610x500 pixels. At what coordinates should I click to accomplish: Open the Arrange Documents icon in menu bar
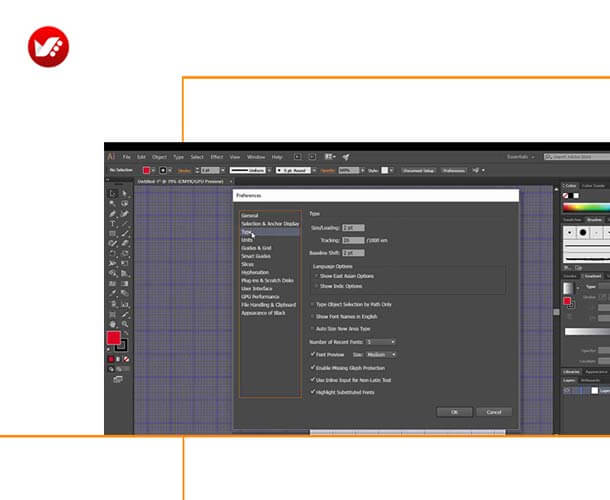coord(330,157)
